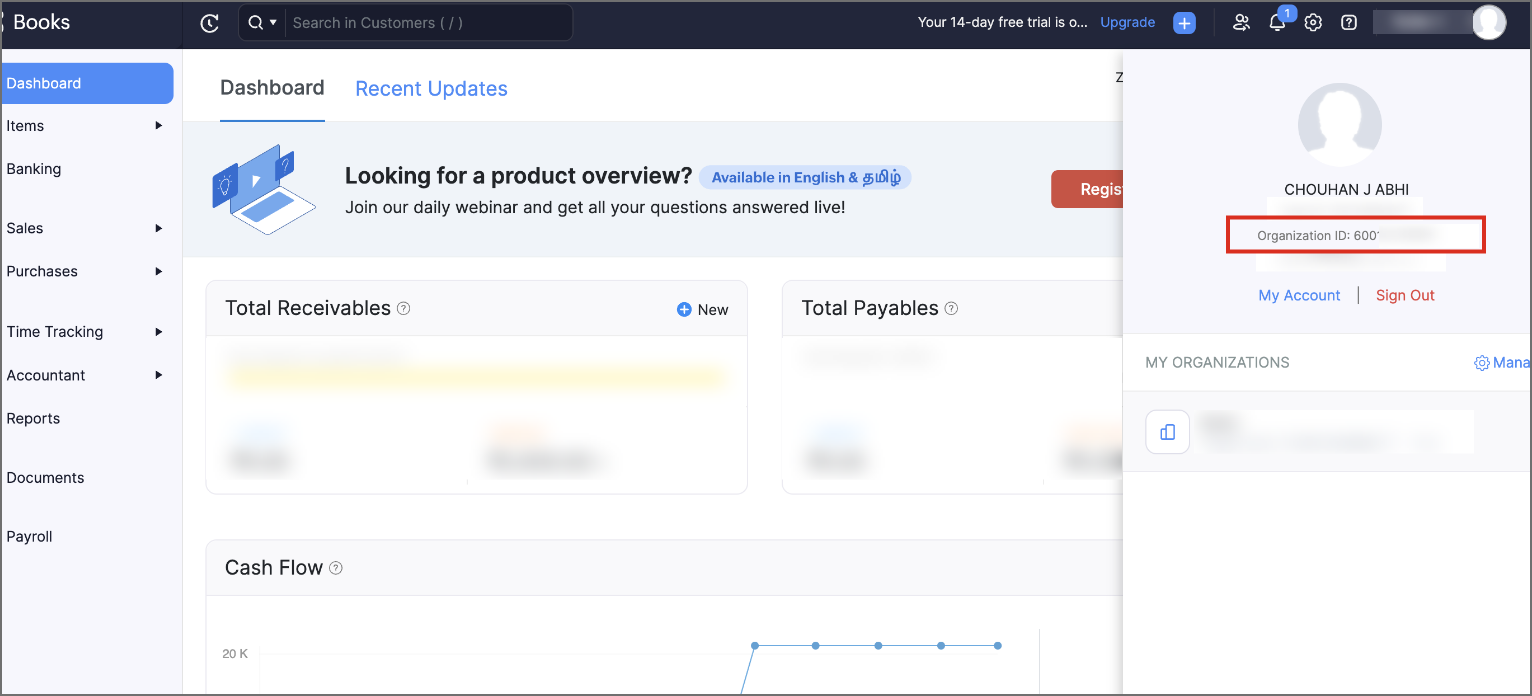This screenshot has height=696, width=1532.
Task: Click the recent activity history icon
Action: [209, 23]
